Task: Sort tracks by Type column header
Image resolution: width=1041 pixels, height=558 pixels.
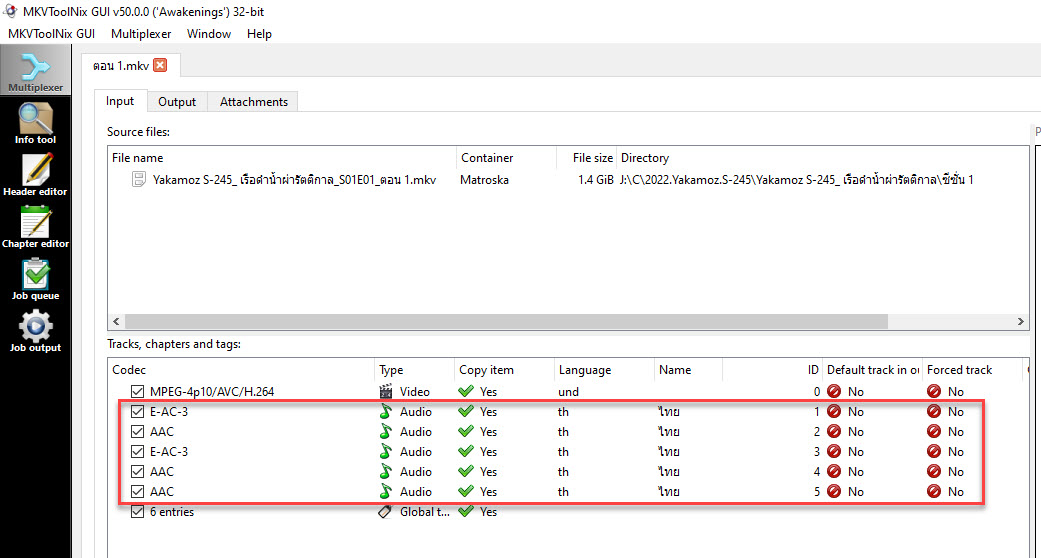Action: [x=415, y=370]
